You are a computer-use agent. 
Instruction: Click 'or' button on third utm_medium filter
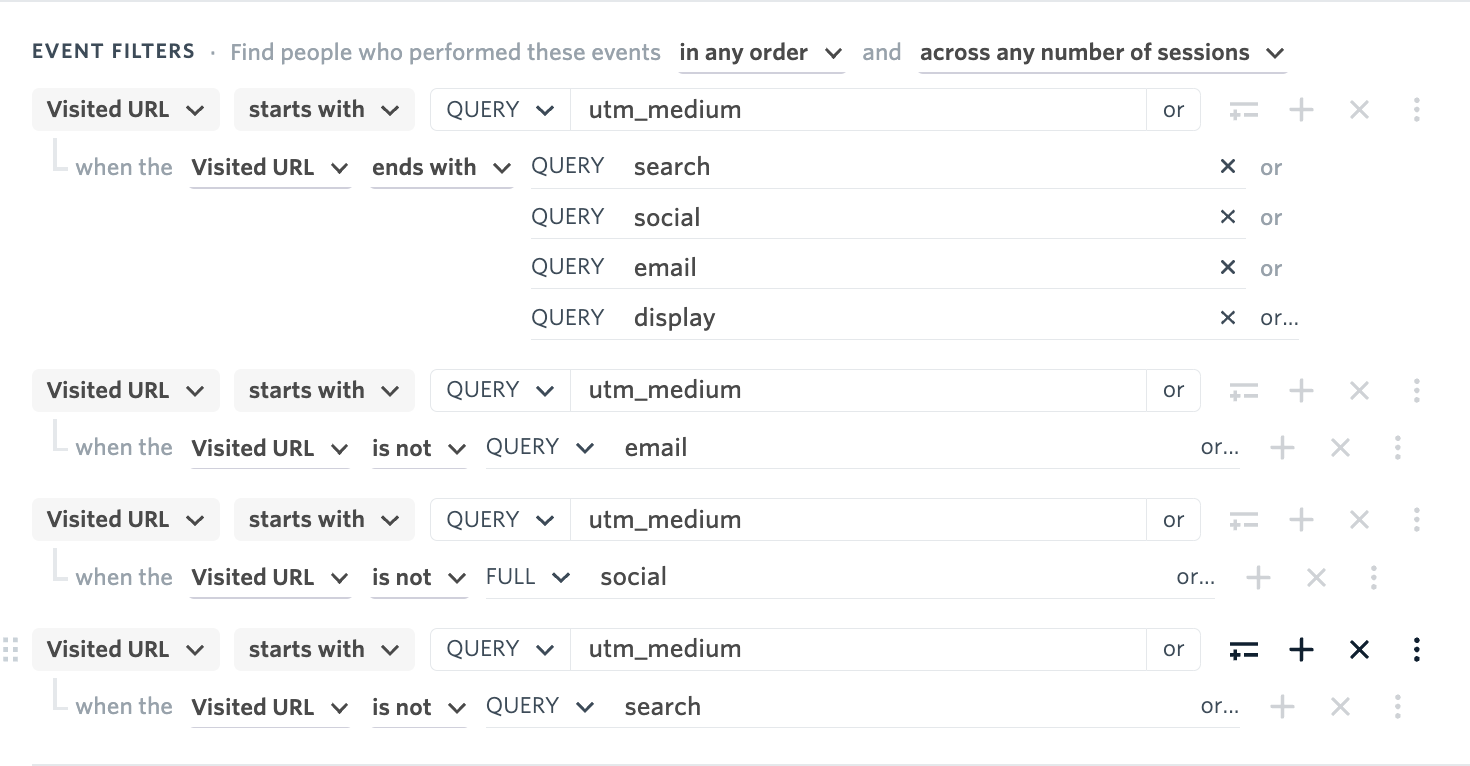click(1173, 520)
